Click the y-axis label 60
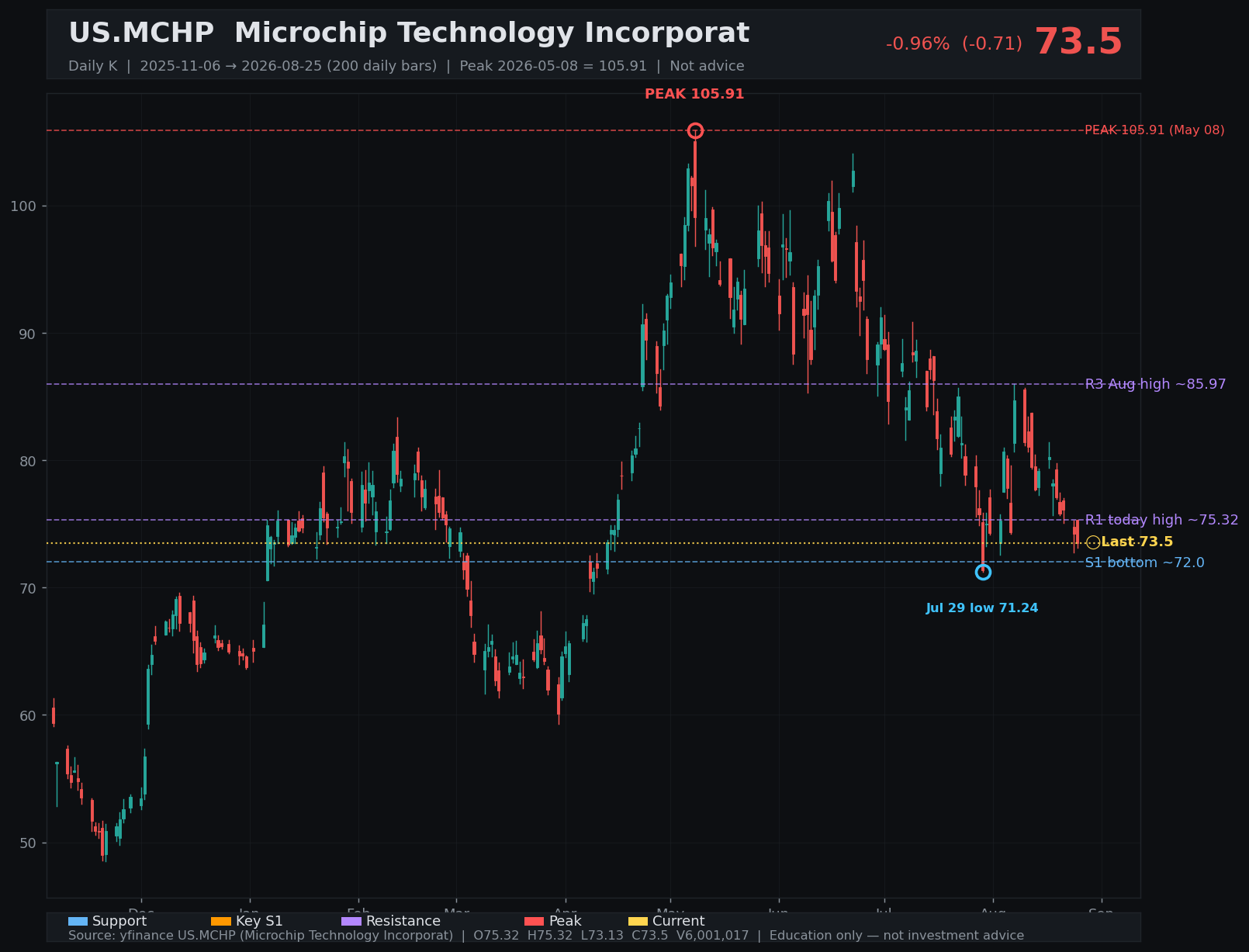 28,715
